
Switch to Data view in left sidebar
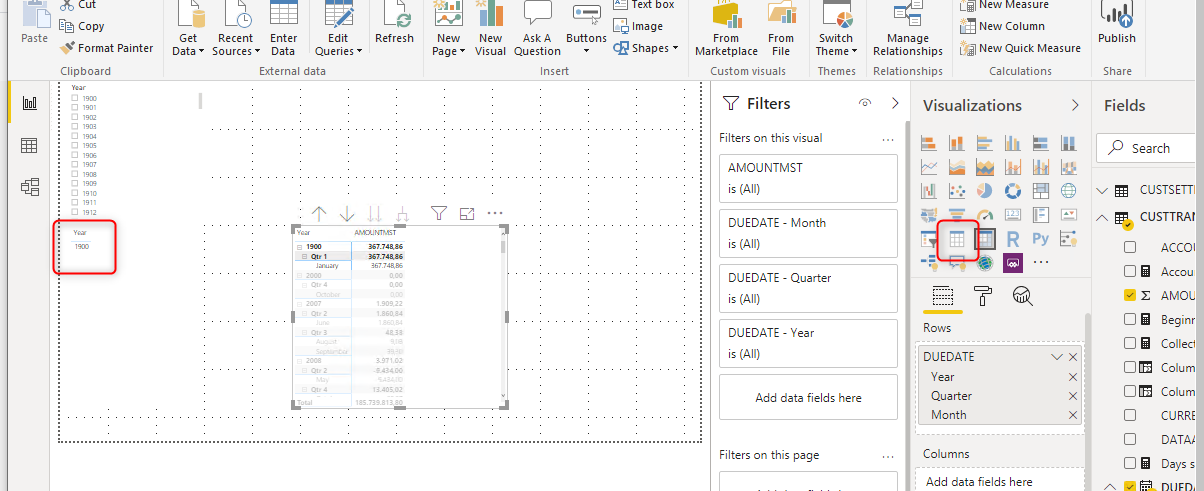[29, 145]
